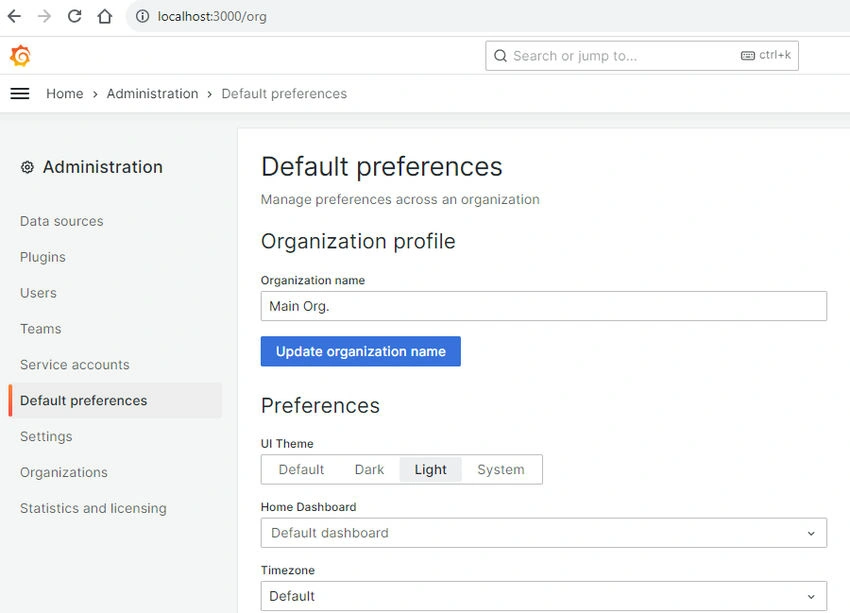Click the browser forward arrow

[x=44, y=16]
